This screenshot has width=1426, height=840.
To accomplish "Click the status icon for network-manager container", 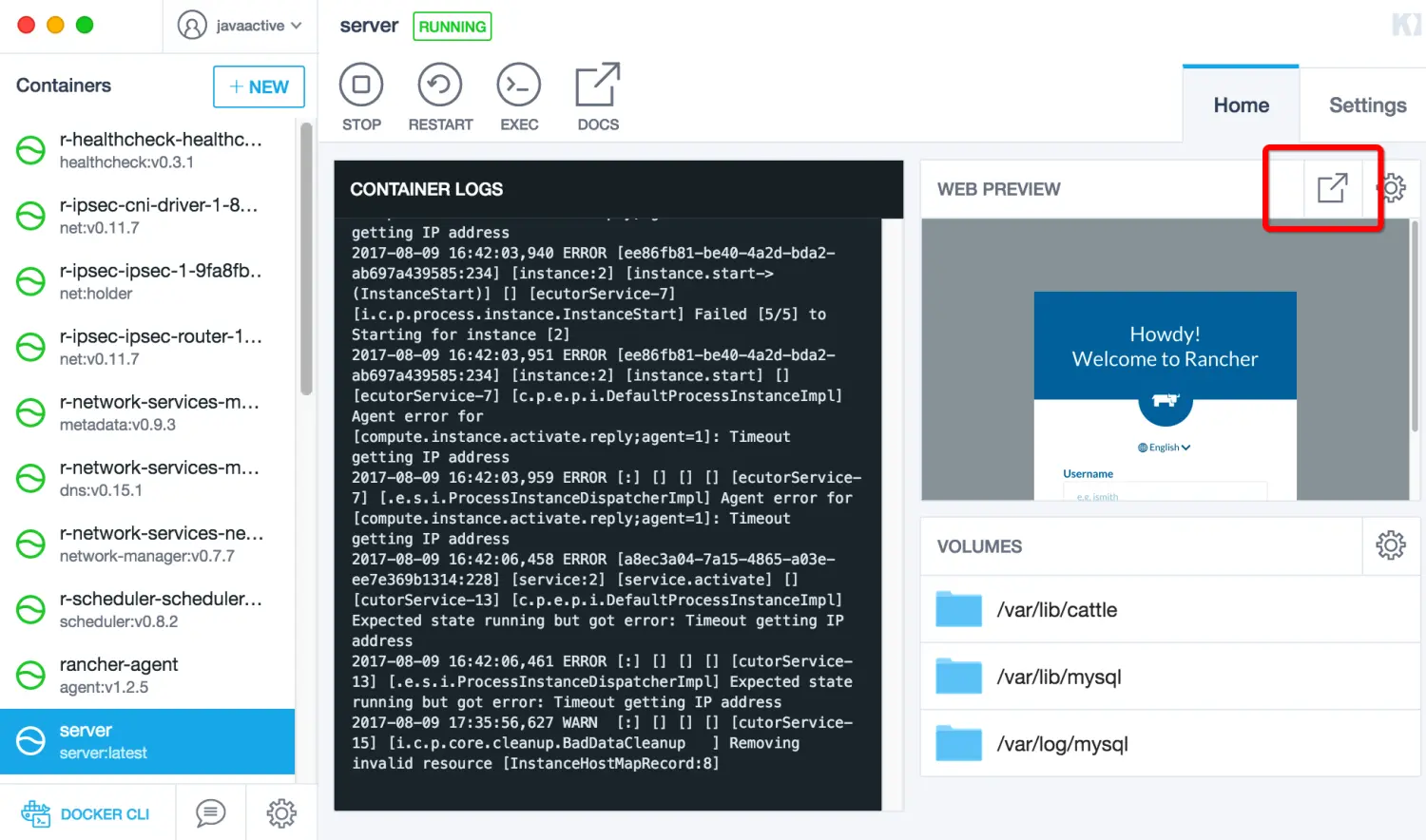I will click(30, 544).
